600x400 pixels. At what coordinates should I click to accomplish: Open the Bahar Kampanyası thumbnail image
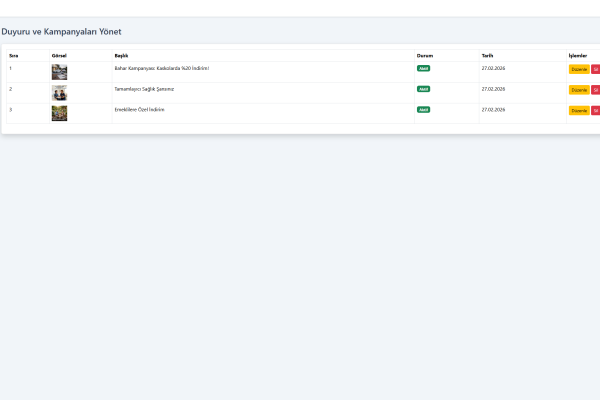59,72
